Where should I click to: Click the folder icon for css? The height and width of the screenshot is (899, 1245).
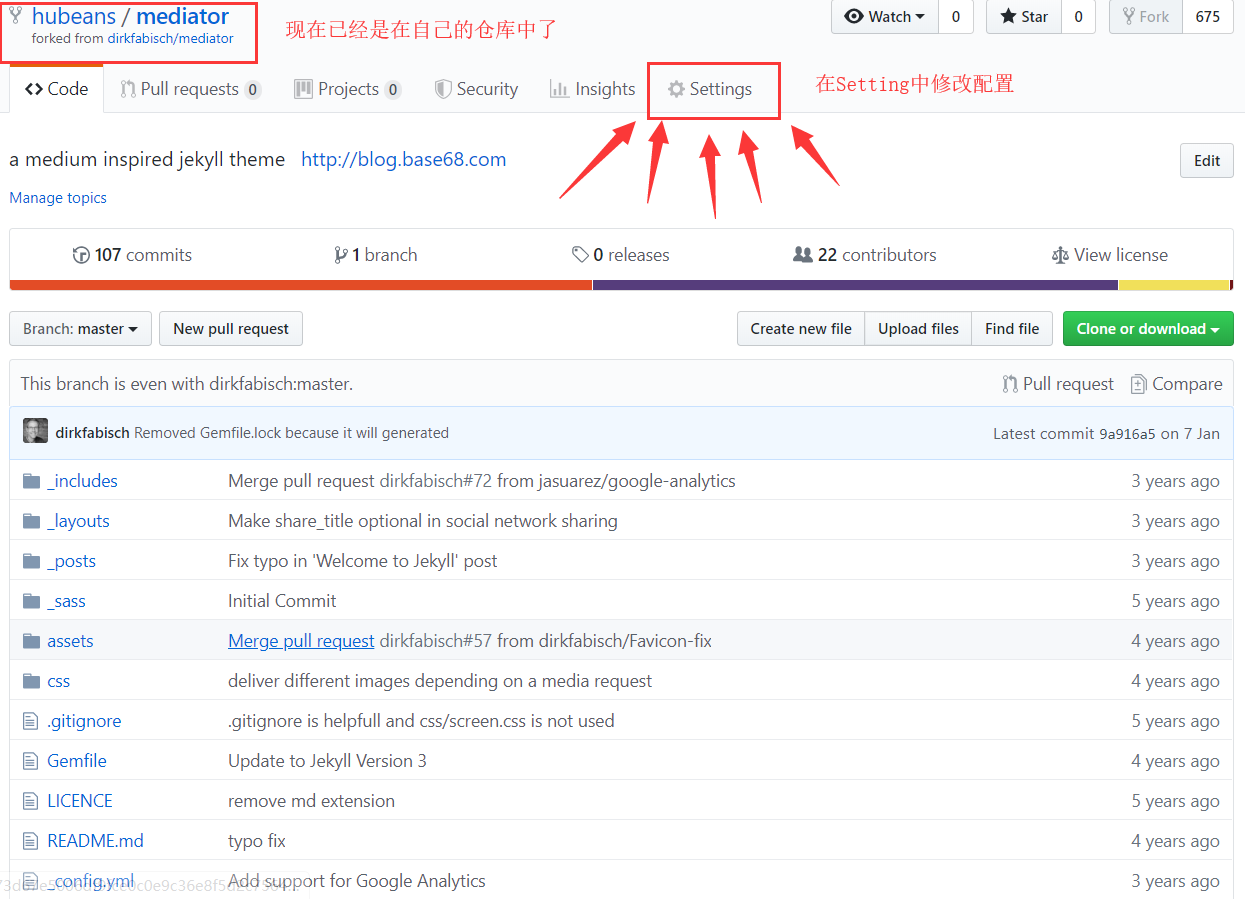point(31,681)
